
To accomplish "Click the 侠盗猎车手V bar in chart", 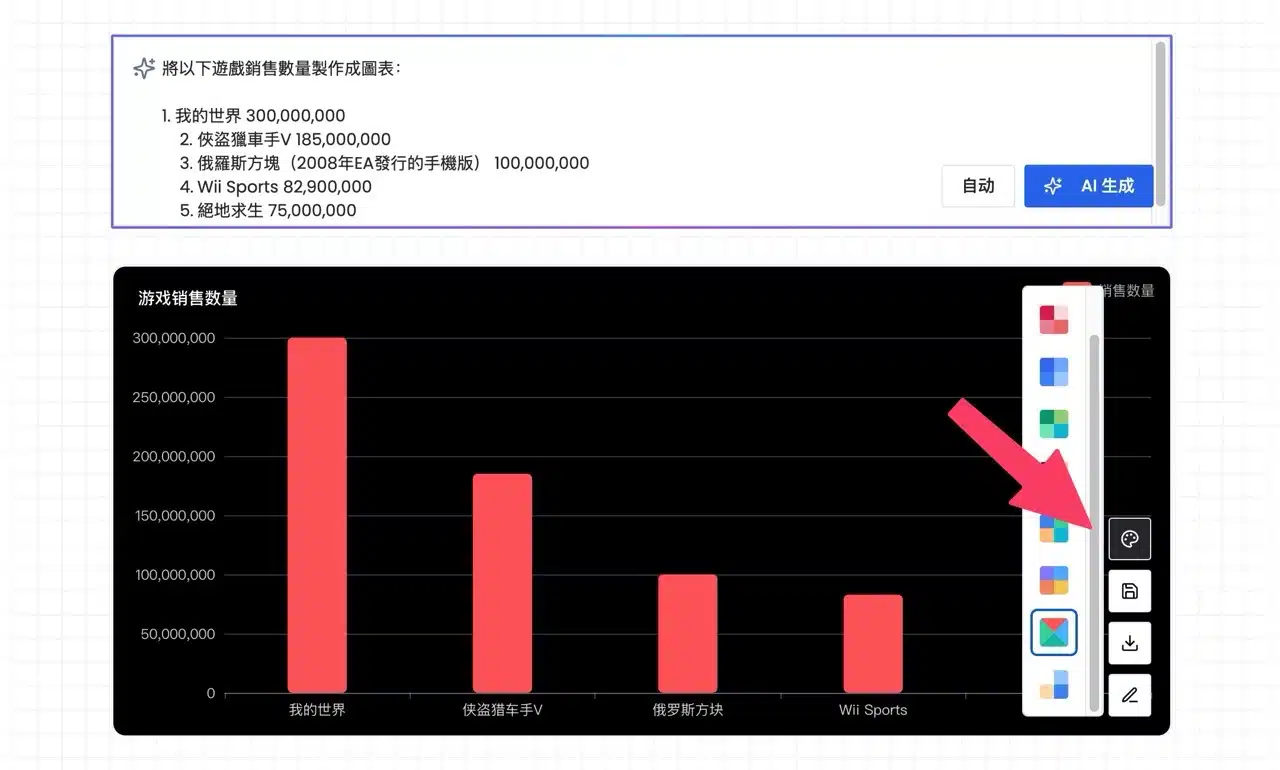I will pyautogui.click(x=502, y=583).
